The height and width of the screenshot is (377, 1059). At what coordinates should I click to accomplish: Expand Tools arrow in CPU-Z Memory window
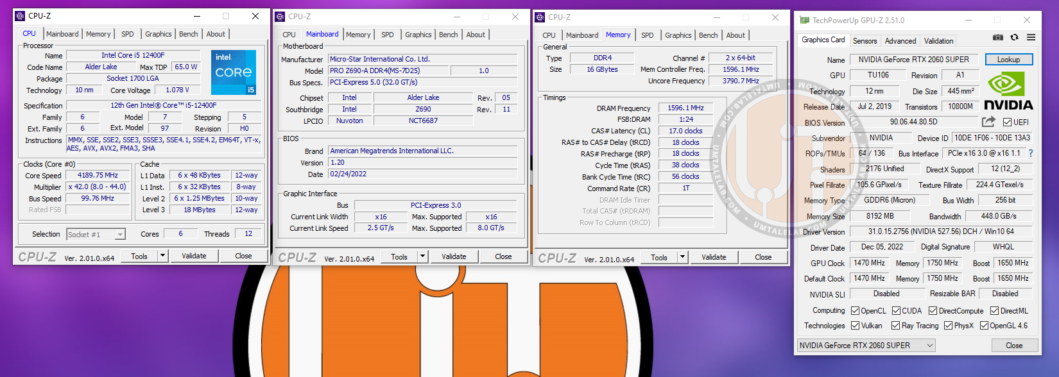[x=682, y=257]
